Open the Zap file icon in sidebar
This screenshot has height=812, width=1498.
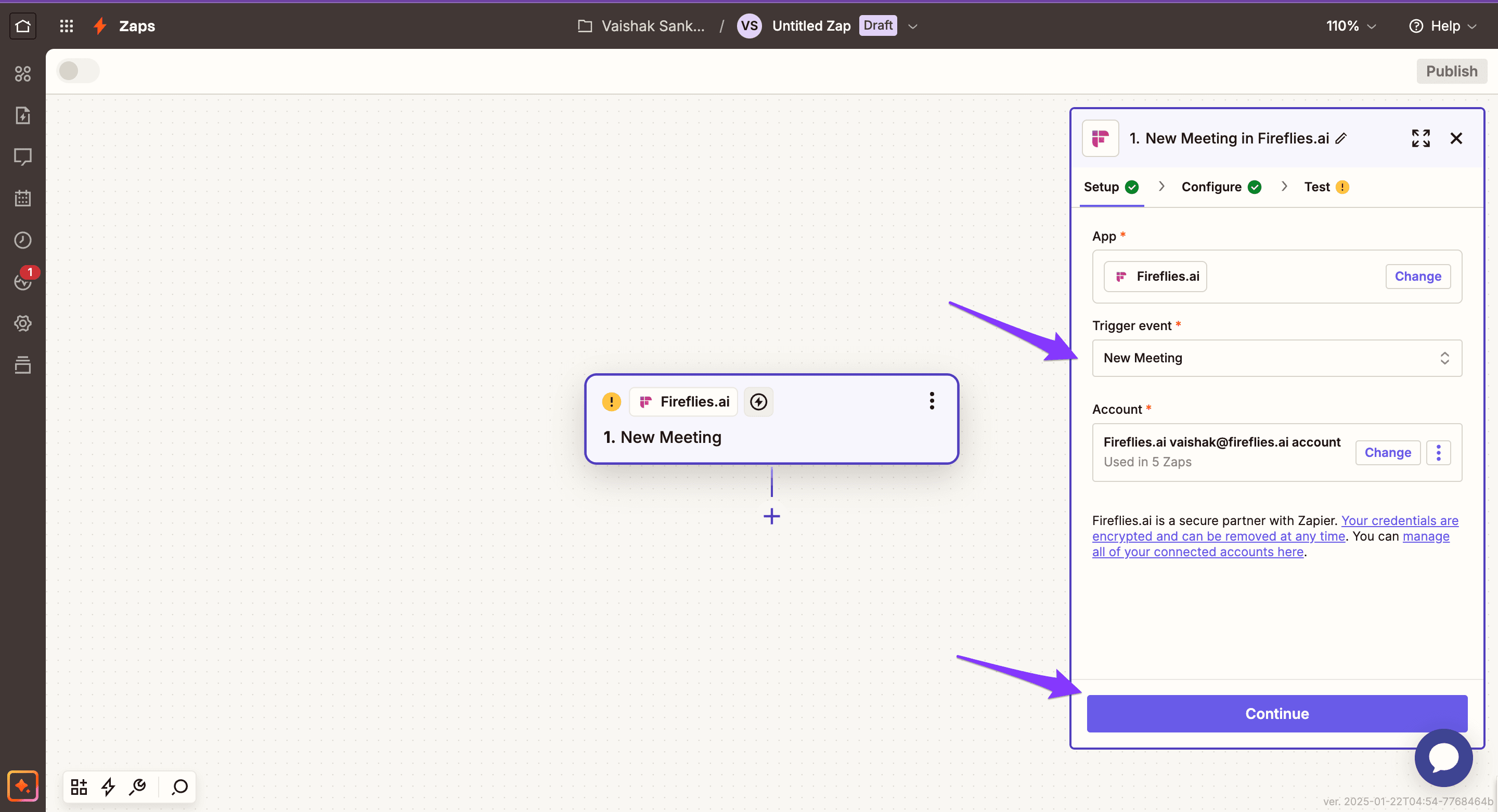point(23,116)
